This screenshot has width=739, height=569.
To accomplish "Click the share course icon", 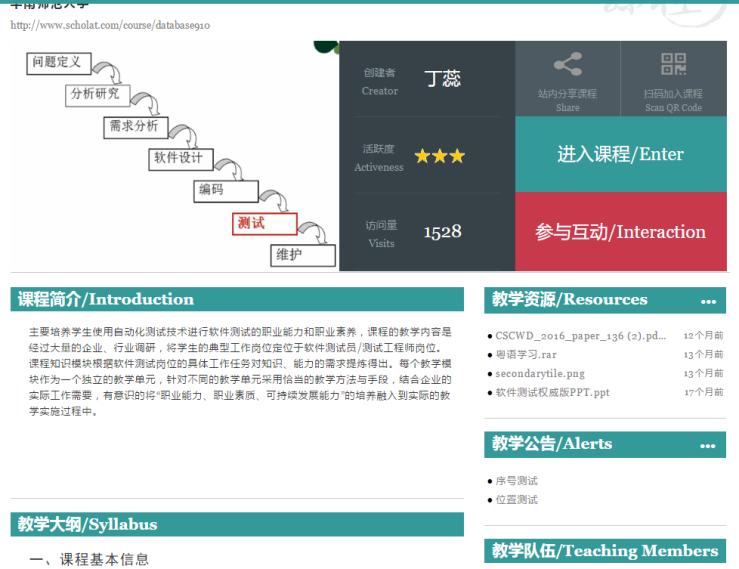I will 567,66.
